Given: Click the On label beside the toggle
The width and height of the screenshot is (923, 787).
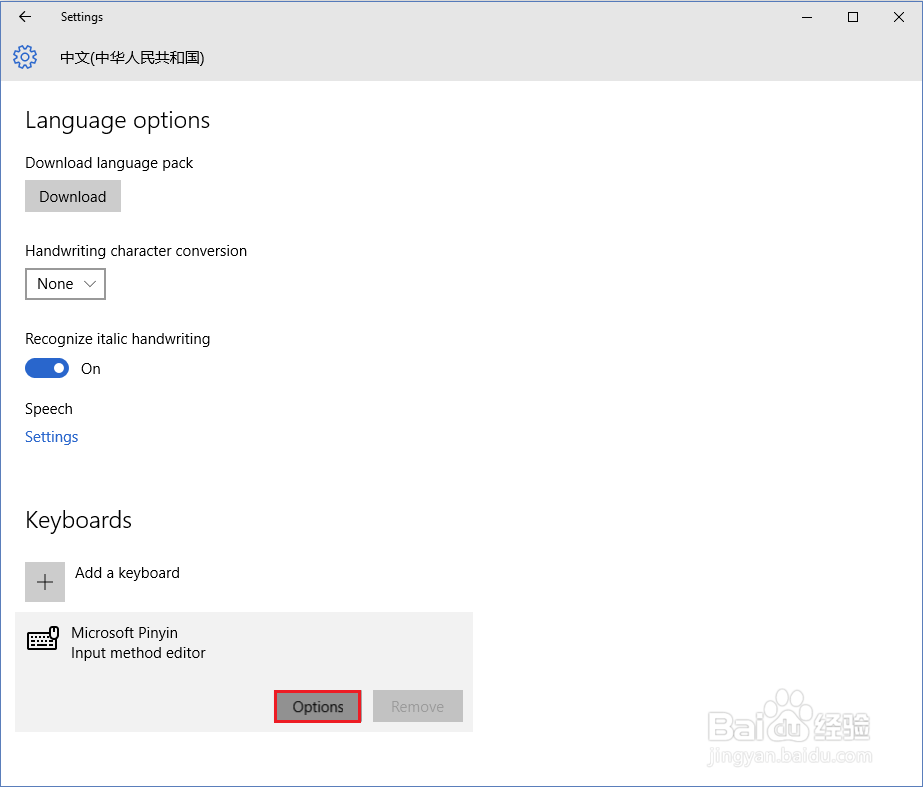Looking at the screenshot, I should pyautogui.click(x=91, y=369).
